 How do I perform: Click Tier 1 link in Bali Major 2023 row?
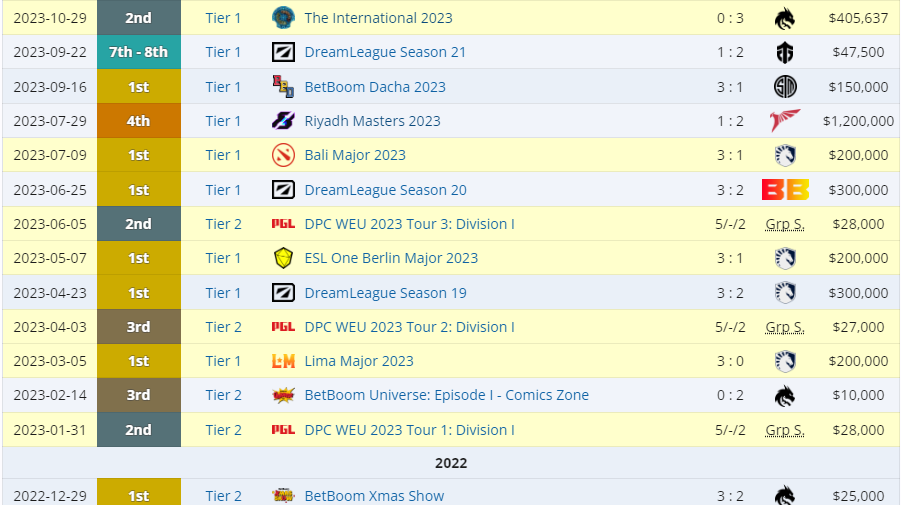[x=224, y=155]
